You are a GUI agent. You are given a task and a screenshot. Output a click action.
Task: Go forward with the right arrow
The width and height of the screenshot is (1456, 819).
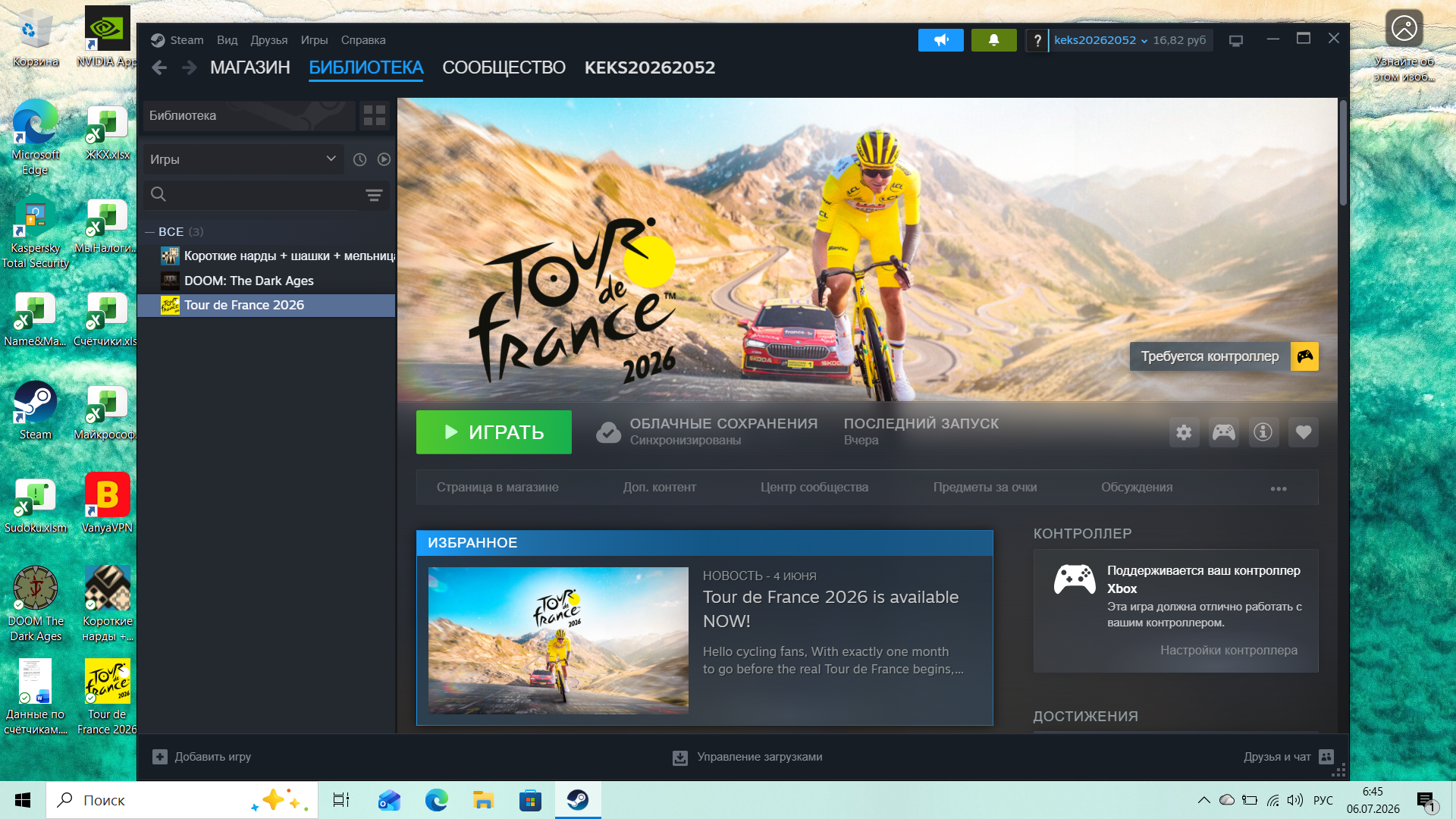point(190,67)
